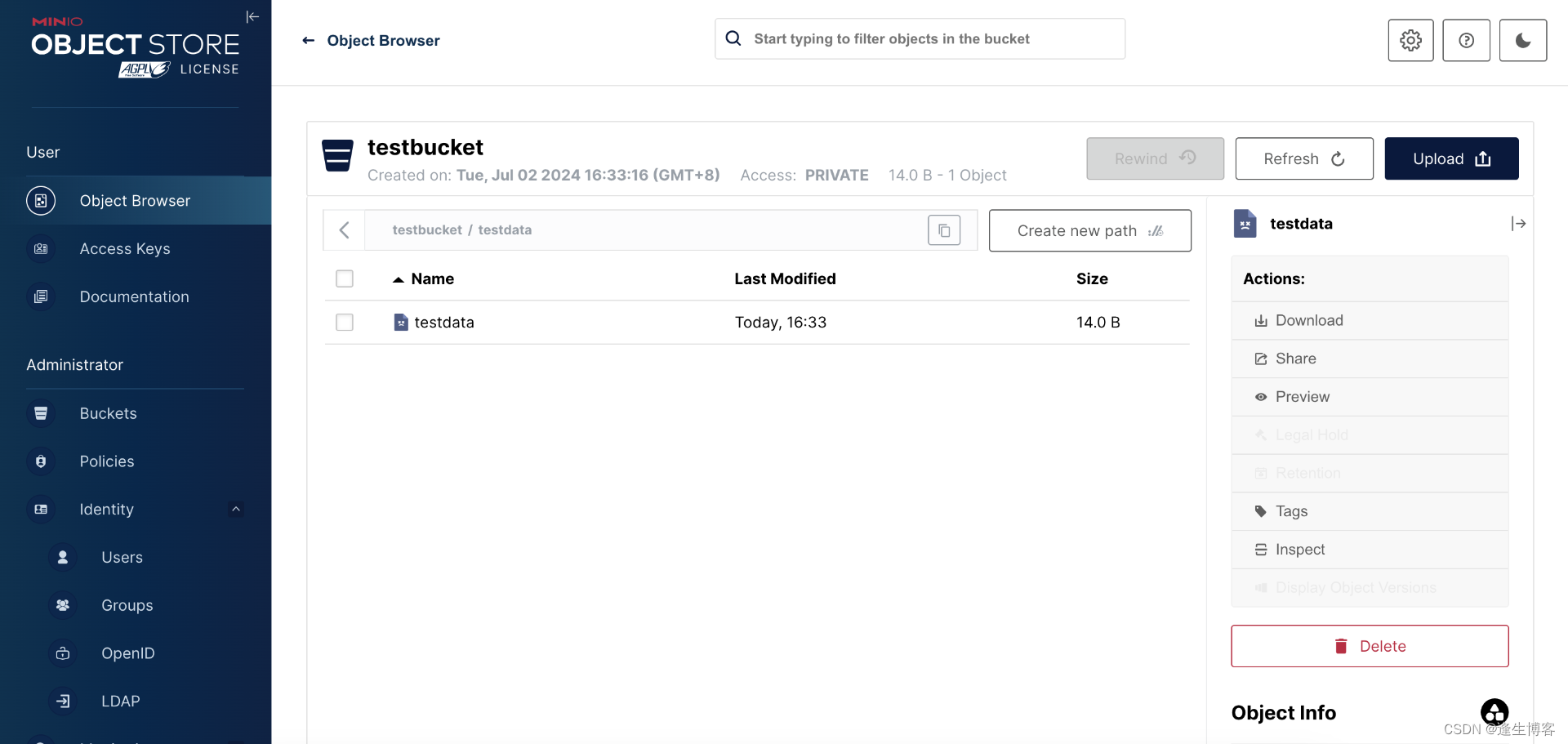This screenshot has height=744, width=1568.
Task: Click Display Object Versions action
Action: tap(1370, 588)
